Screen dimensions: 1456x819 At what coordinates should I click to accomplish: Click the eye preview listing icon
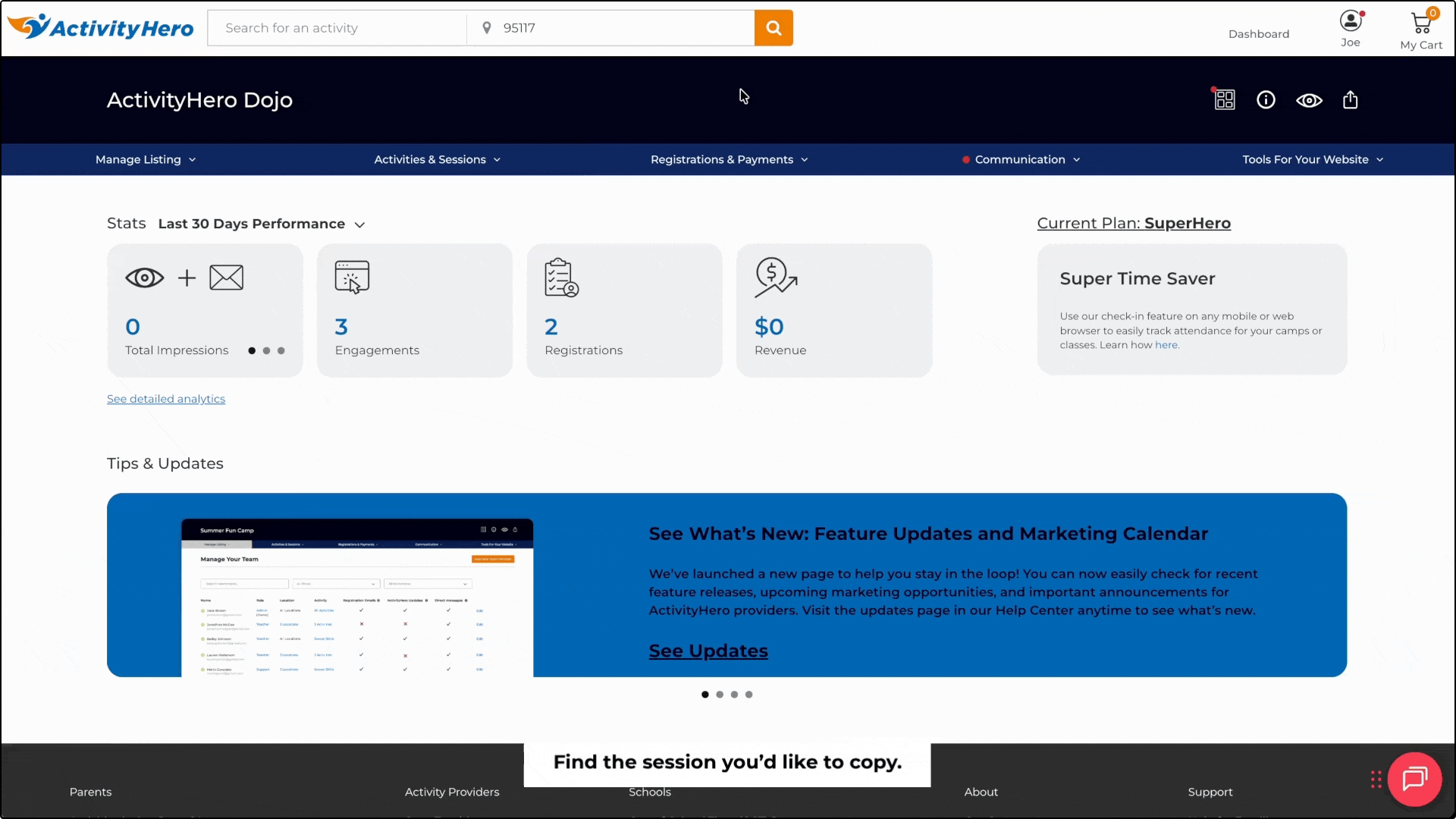[x=1309, y=100]
